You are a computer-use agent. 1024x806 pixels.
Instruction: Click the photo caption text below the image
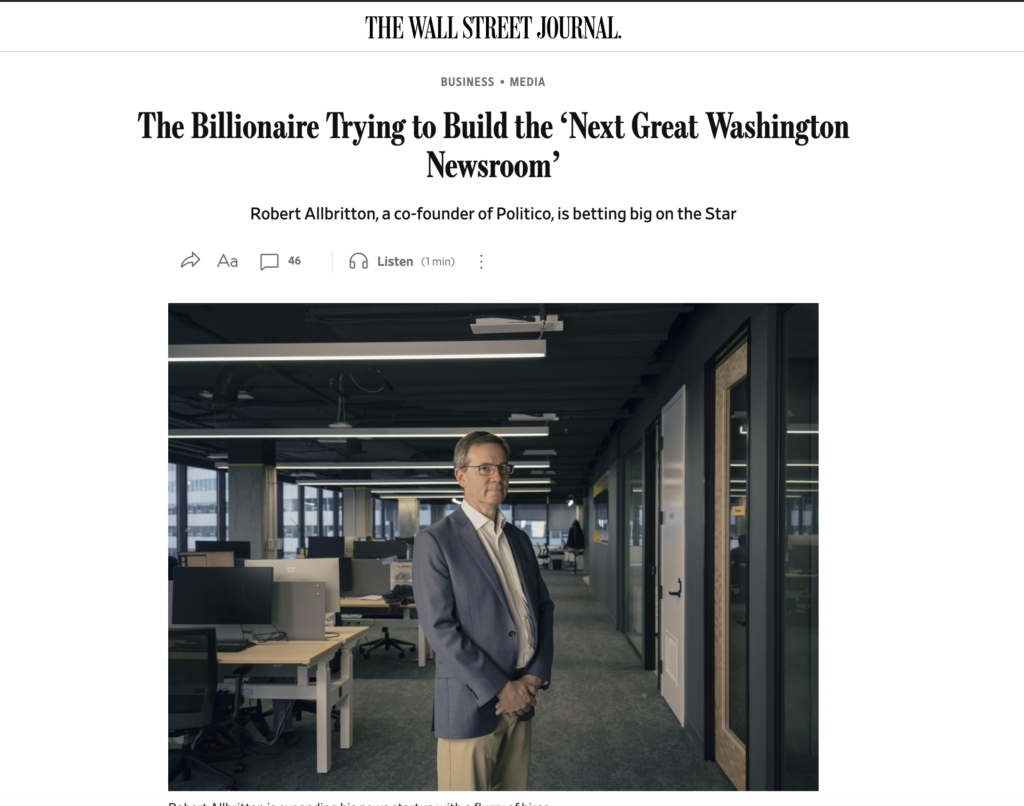pyautogui.click(x=360, y=802)
